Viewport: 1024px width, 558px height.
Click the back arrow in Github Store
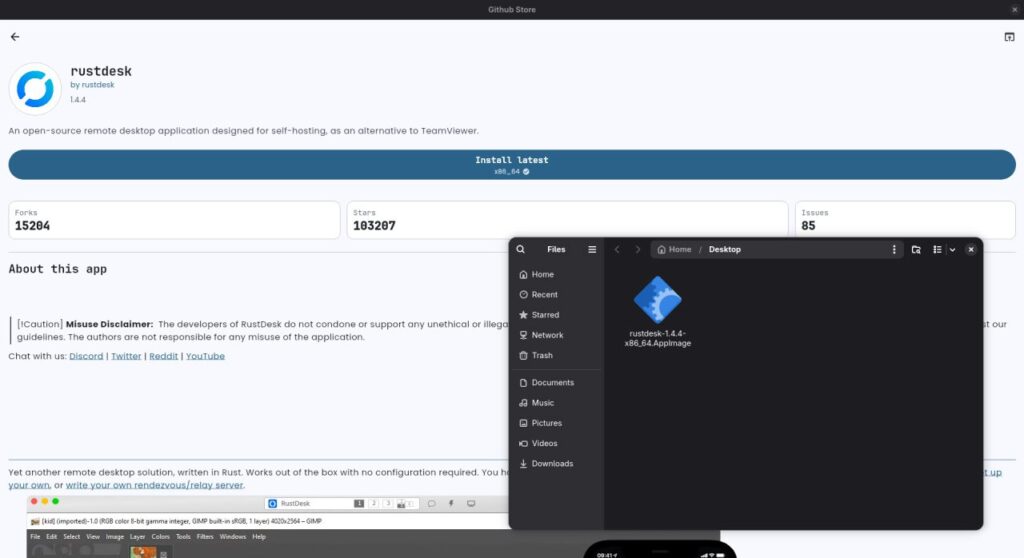click(x=15, y=37)
